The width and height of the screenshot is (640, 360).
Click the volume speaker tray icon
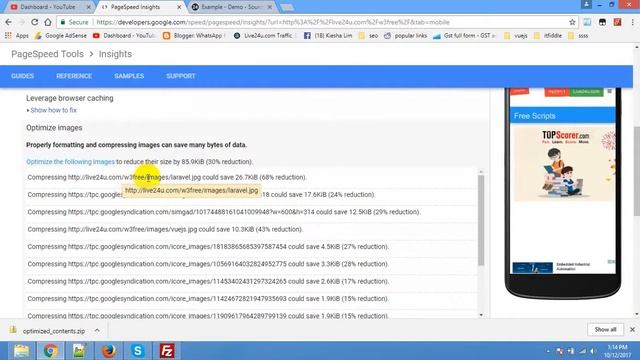click(x=593, y=351)
